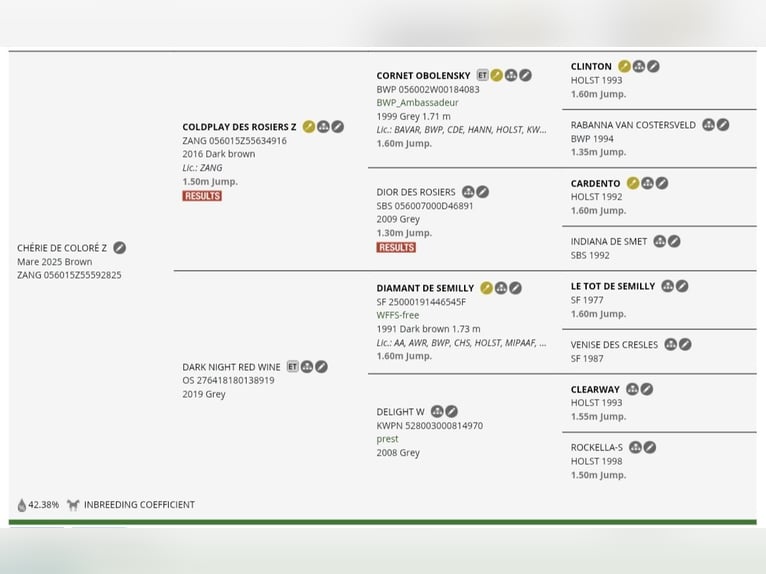Click the edit pencil icon for Rockella-S
766x574 pixels.
pos(650,447)
